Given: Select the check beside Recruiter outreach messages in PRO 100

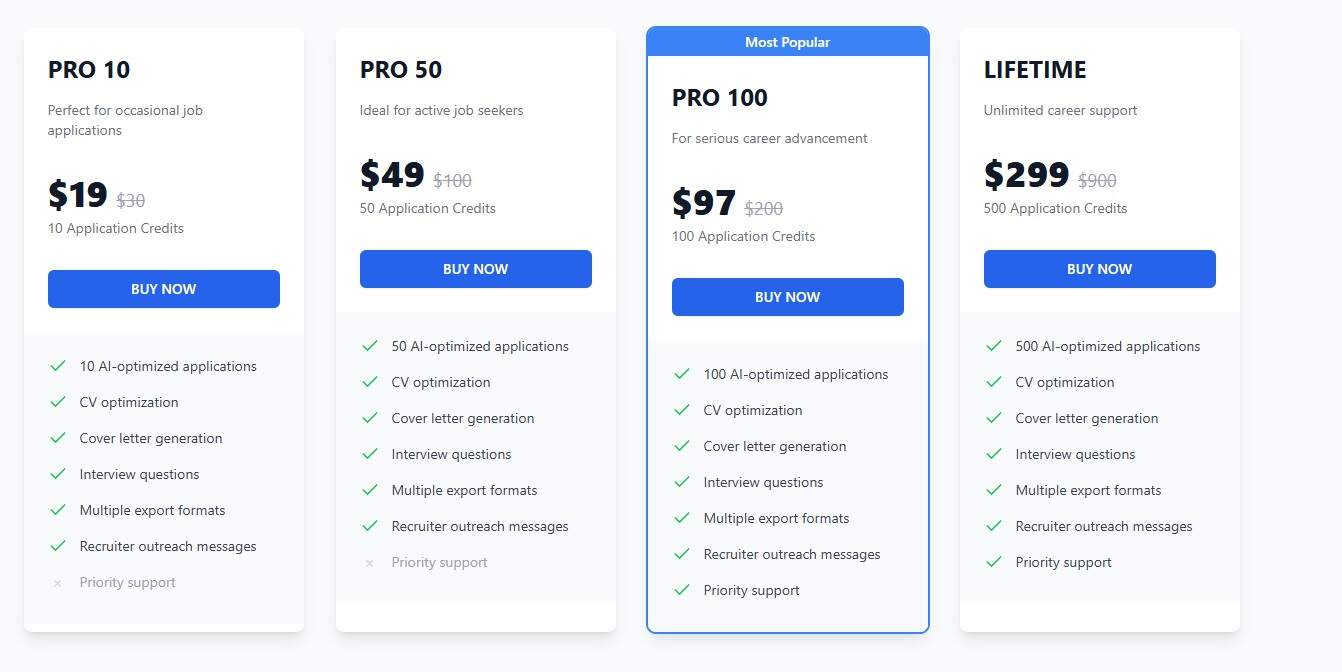Looking at the screenshot, I should (682, 554).
